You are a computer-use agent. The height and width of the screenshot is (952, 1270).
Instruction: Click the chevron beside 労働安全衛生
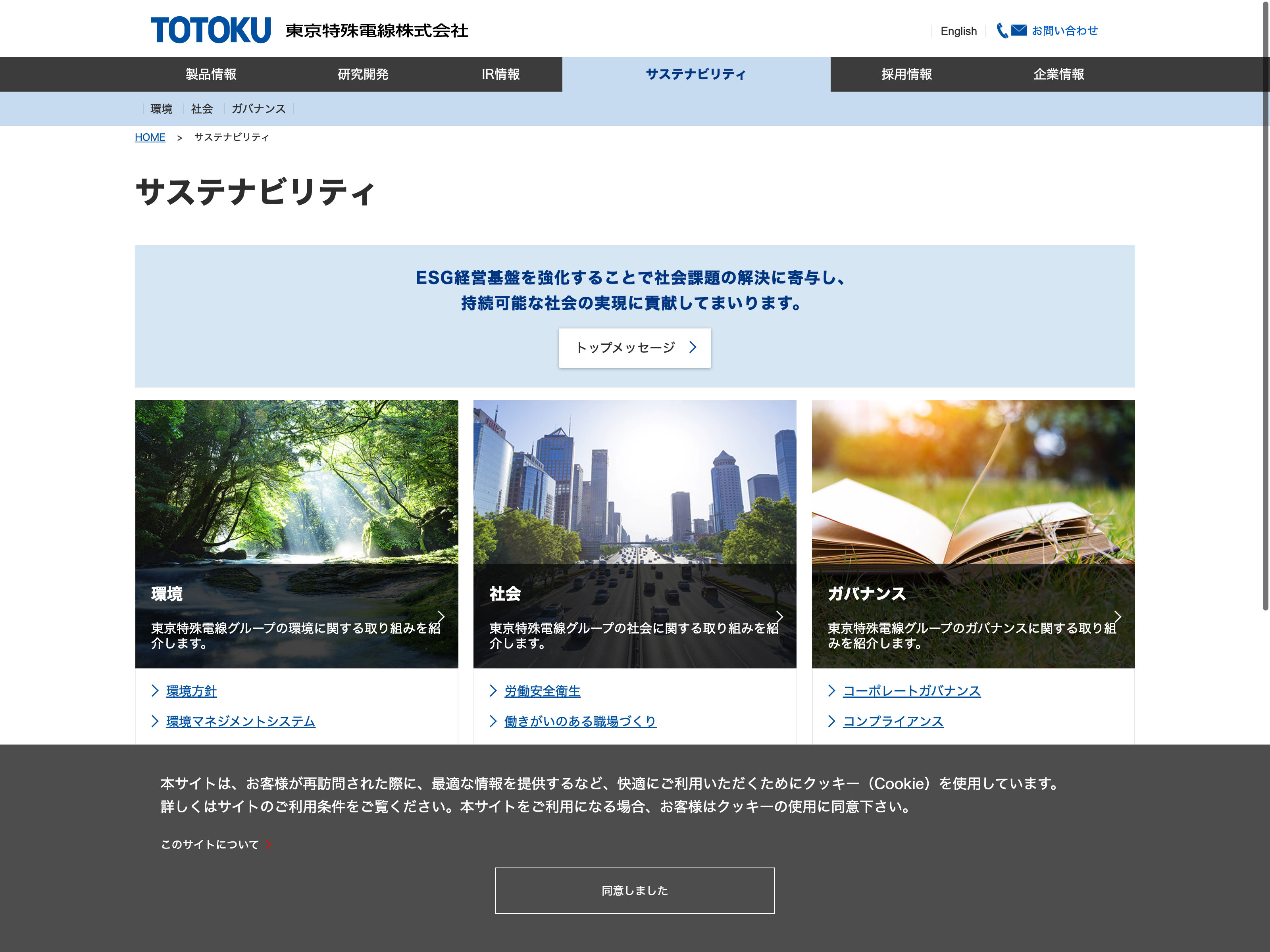click(x=493, y=691)
